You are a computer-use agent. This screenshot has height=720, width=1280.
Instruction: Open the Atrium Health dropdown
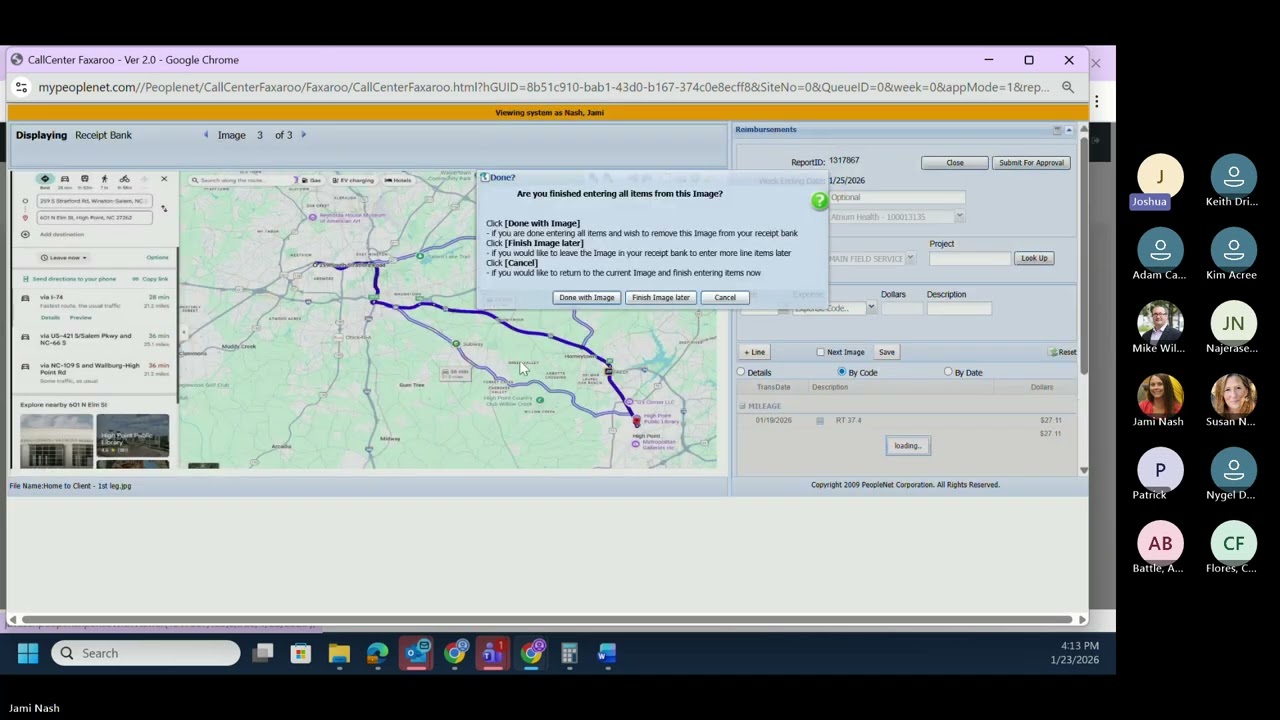coord(959,217)
